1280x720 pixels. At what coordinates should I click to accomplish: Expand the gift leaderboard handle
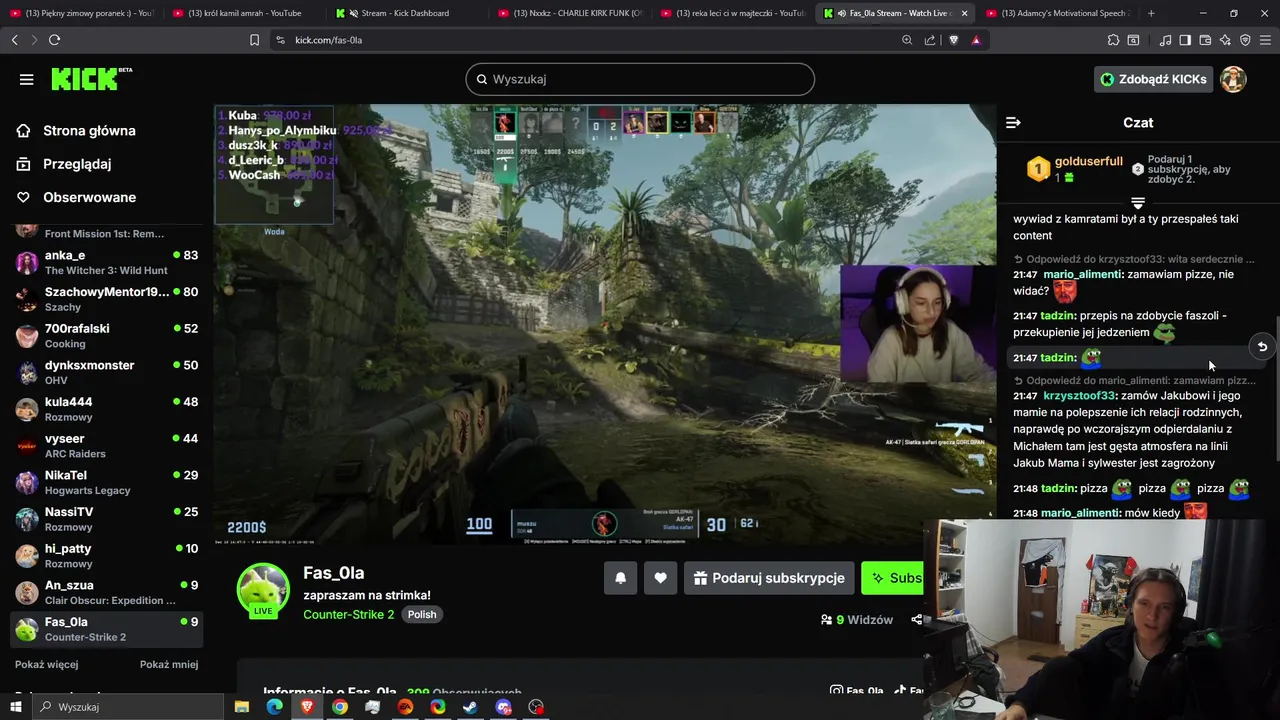tap(1138, 203)
